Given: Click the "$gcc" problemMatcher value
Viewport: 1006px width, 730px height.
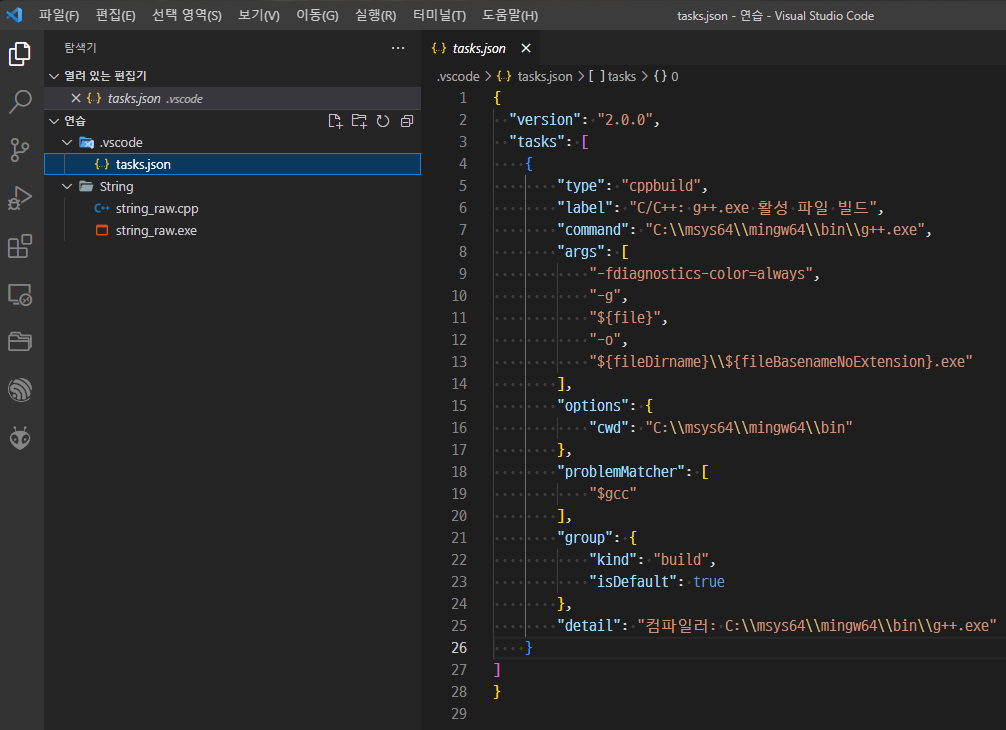Looking at the screenshot, I should (x=613, y=493).
